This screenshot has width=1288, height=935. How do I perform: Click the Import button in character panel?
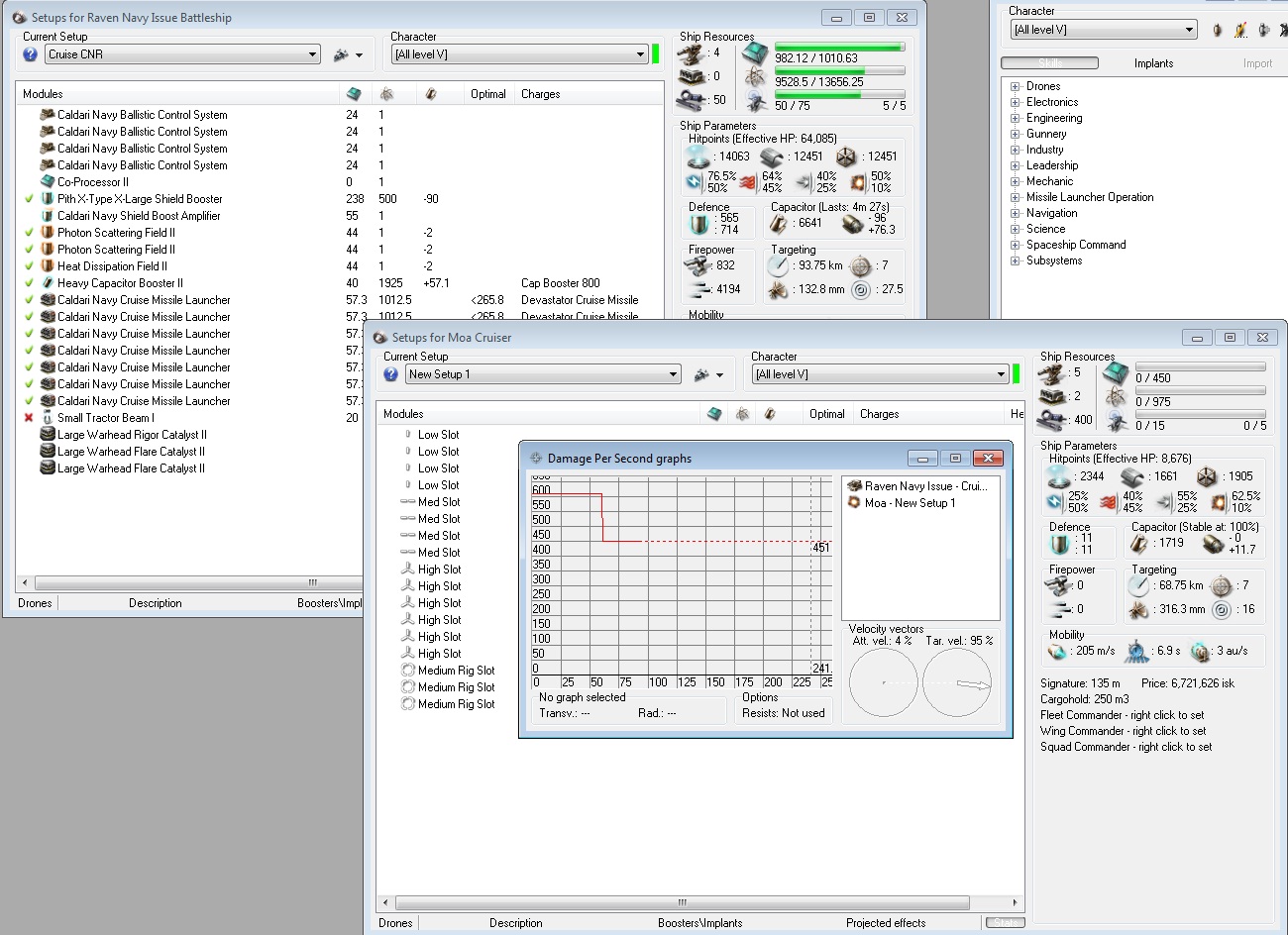(1257, 63)
